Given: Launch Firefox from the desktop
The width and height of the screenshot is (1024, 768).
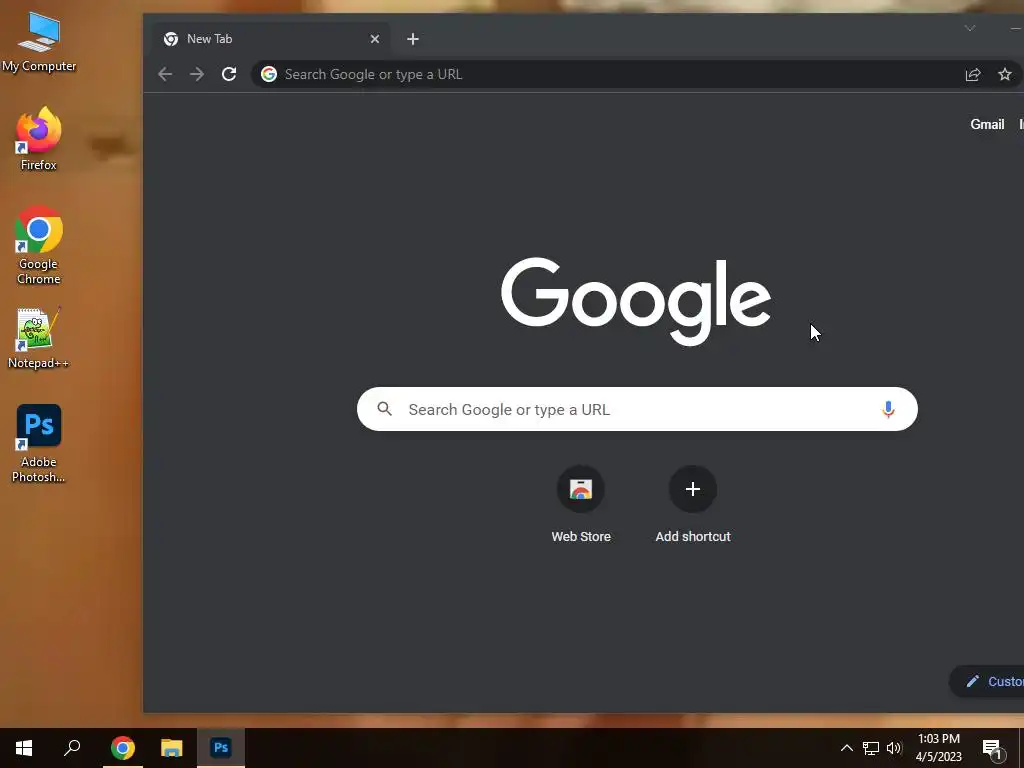Looking at the screenshot, I should point(39,138).
